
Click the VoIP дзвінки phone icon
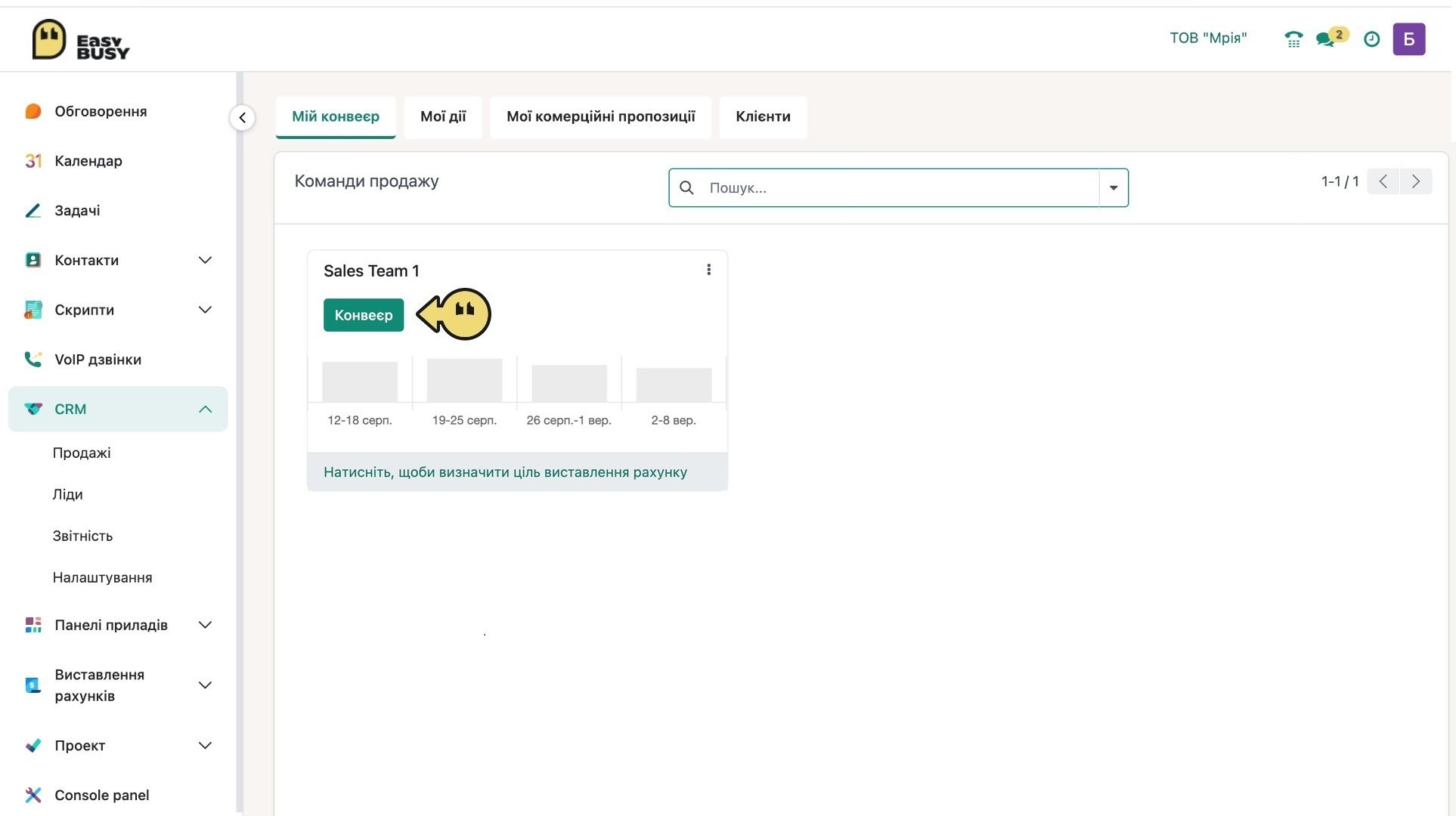[33, 360]
